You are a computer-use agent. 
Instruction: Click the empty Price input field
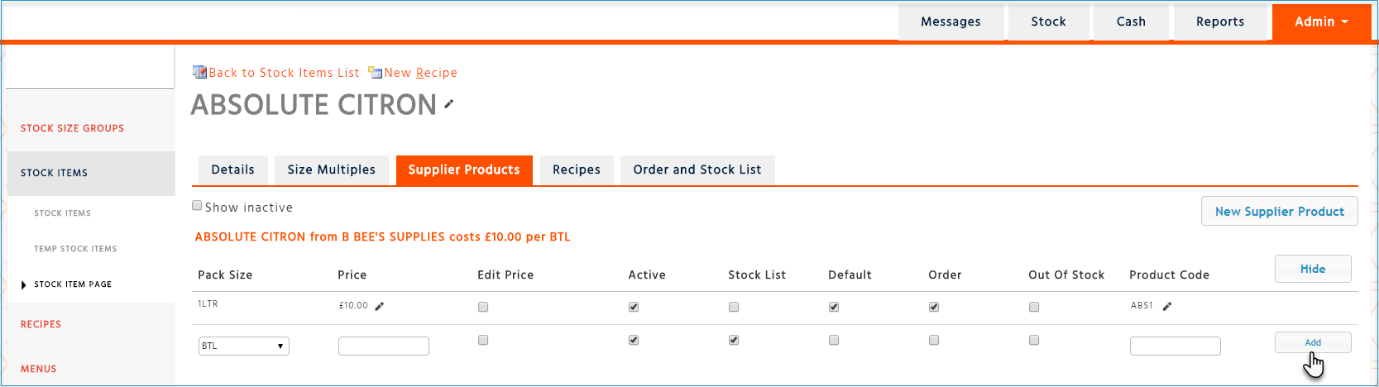[384, 346]
